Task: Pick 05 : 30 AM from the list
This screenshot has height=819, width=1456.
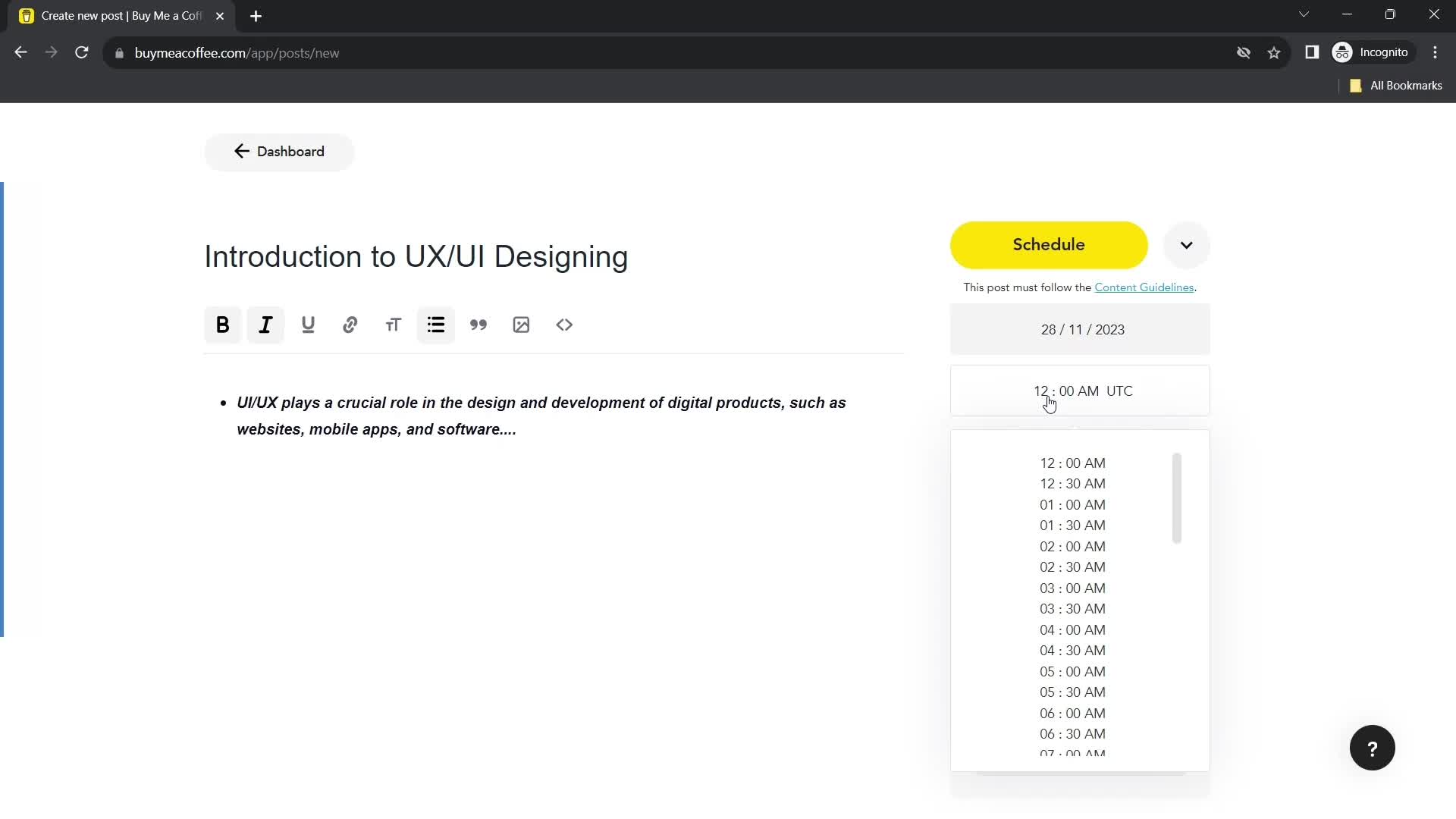Action: click(1072, 692)
